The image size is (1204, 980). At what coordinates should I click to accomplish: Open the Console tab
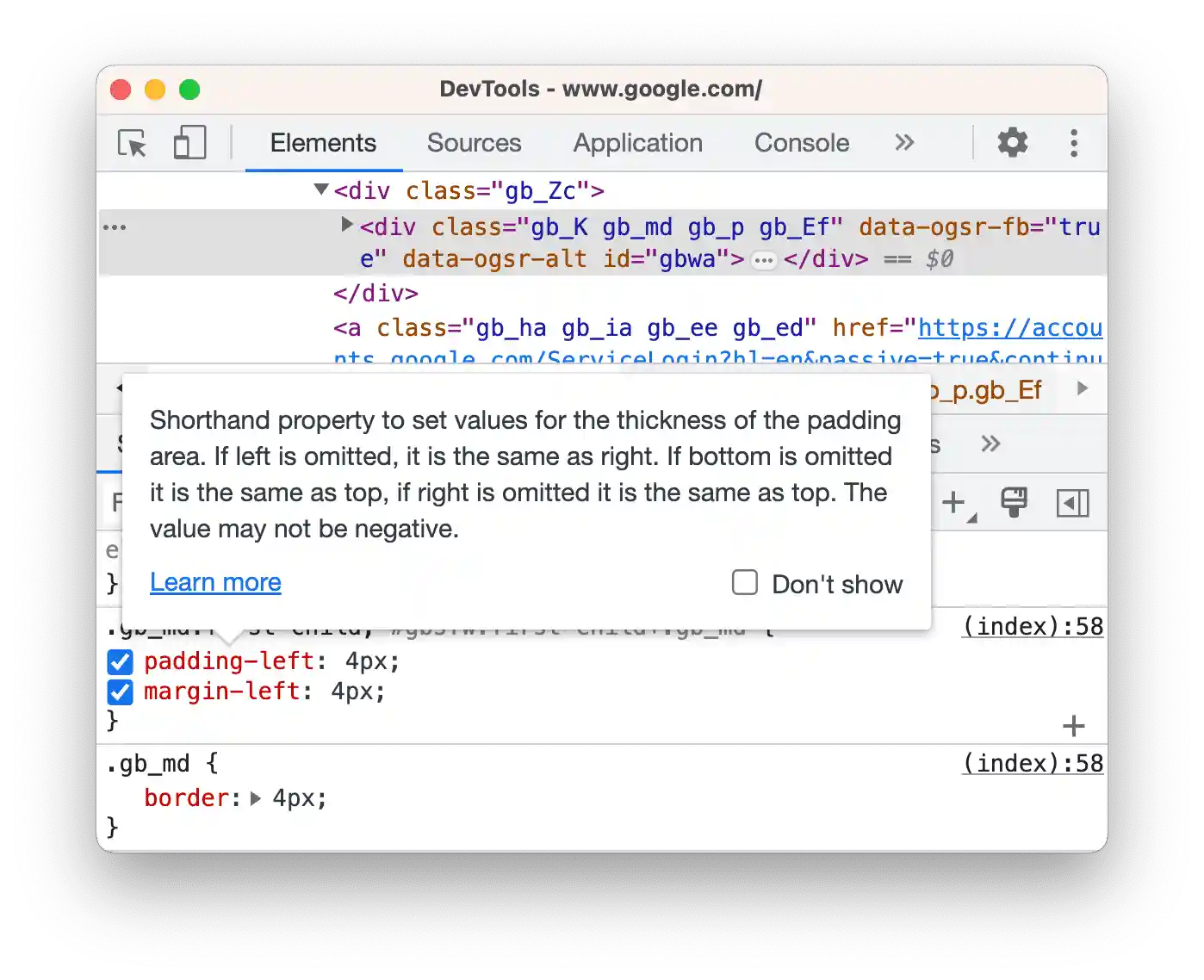point(801,143)
